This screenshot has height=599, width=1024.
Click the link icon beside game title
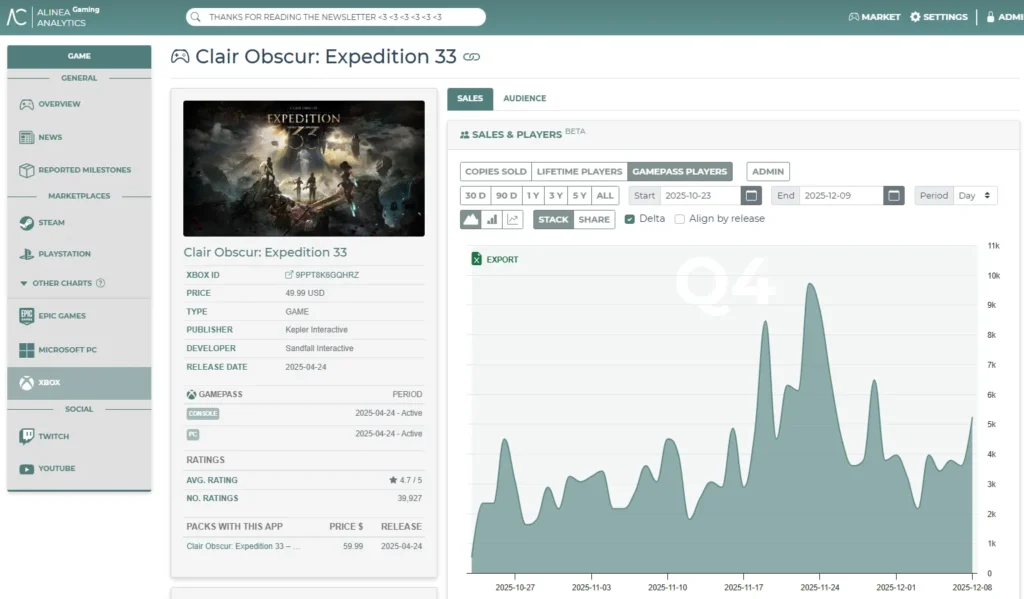coord(472,58)
